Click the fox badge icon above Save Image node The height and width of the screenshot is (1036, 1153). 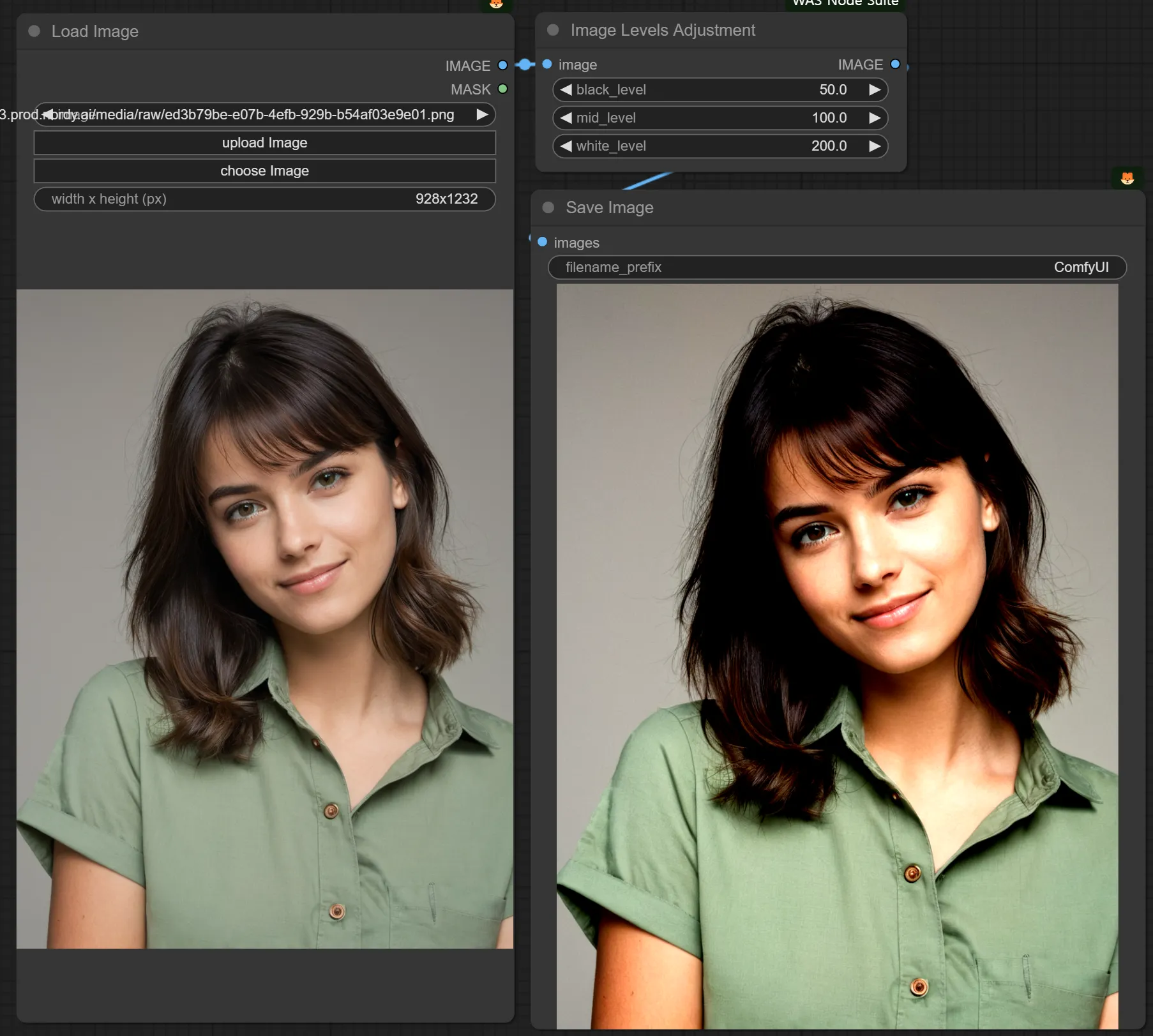tap(1127, 178)
